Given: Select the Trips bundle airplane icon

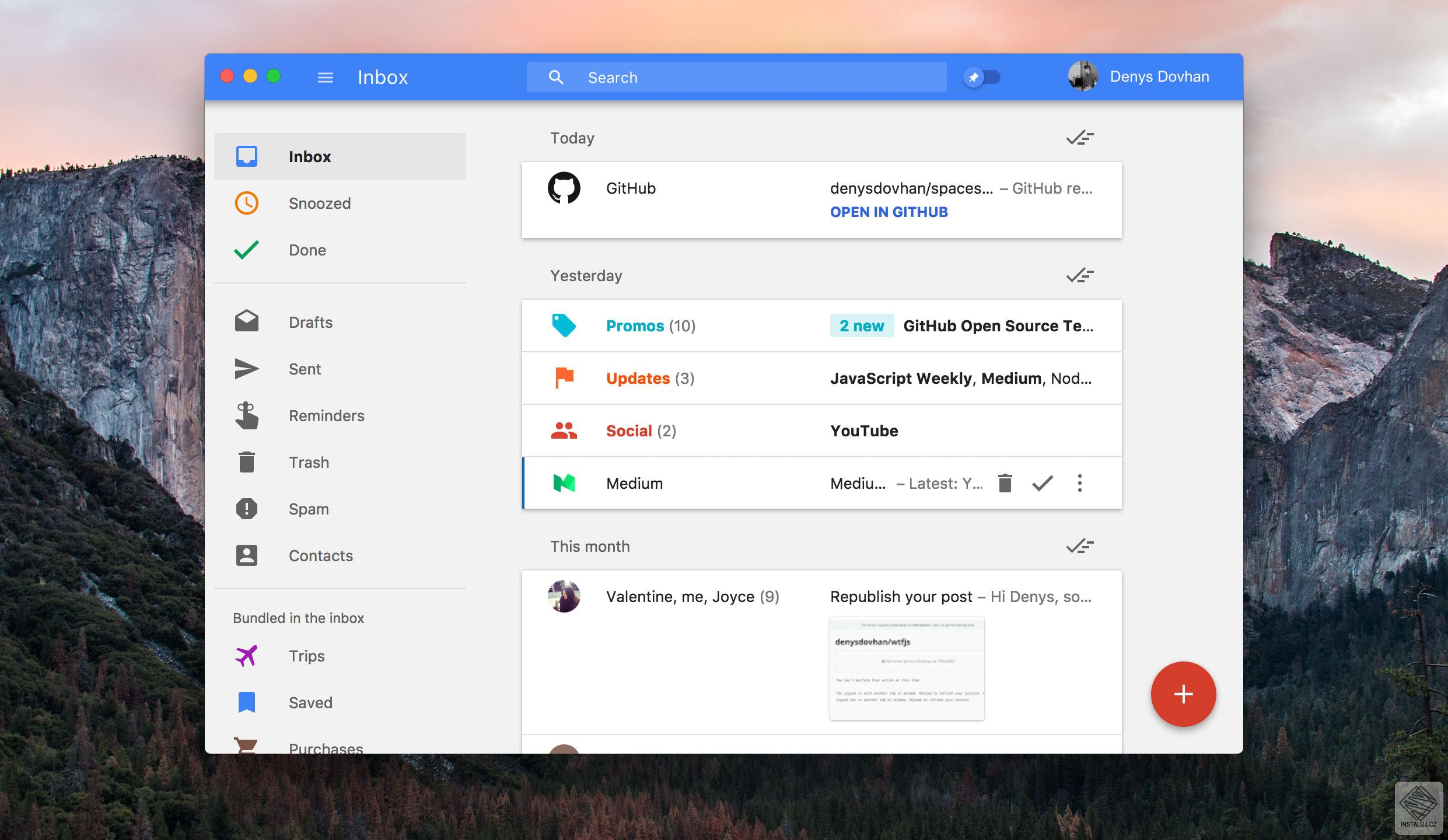Looking at the screenshot, I should point(246,656).
